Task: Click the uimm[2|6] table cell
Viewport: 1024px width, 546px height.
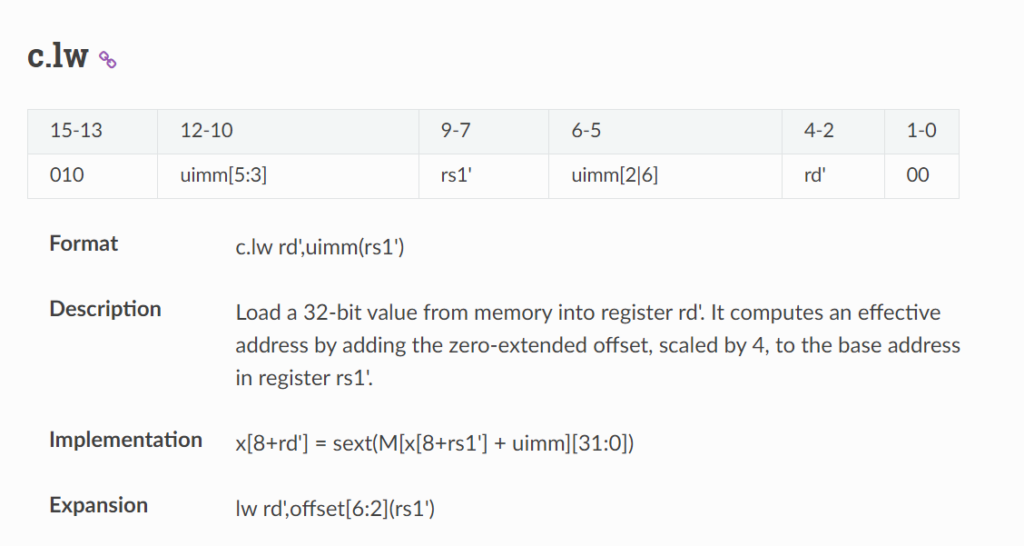Action: pyautogui.click(x=665, y=176)
